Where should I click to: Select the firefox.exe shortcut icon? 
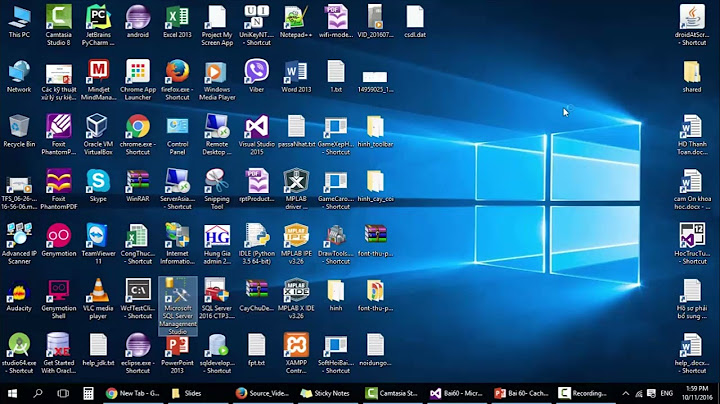coord(177,79)
